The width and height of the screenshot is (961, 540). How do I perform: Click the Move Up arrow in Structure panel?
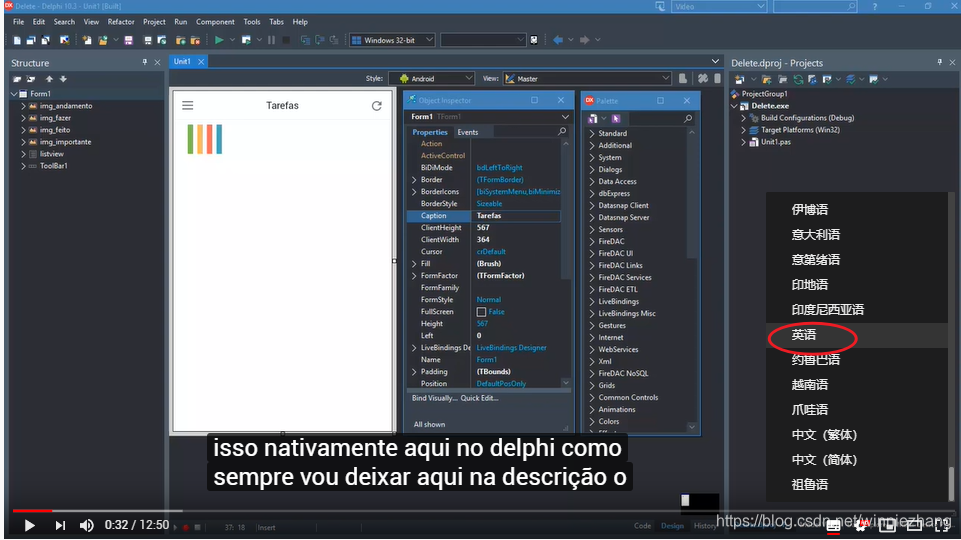[49, 79]
